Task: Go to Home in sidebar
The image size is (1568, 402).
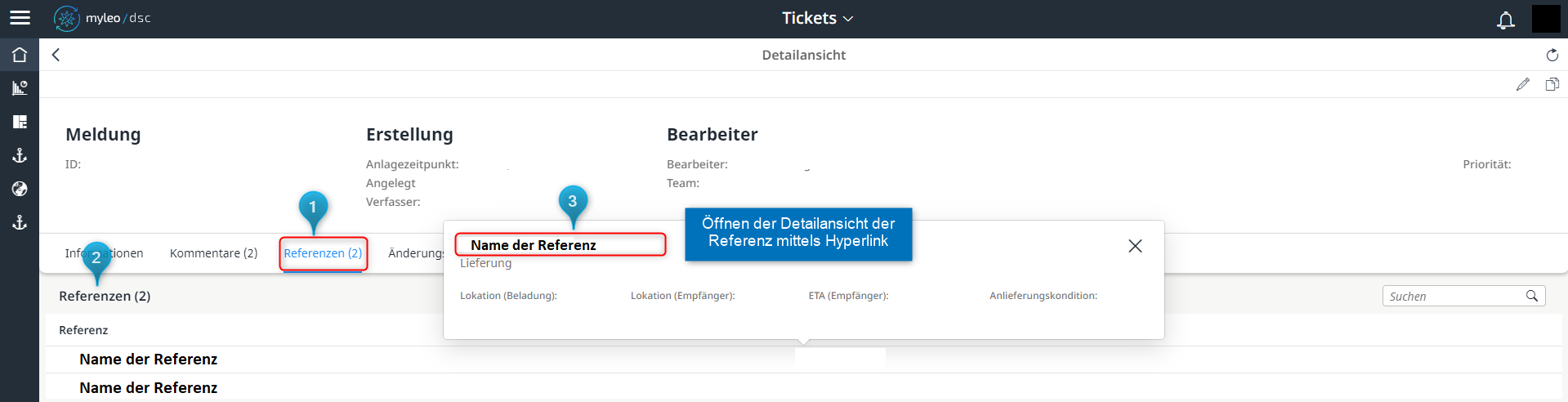Action: tap(20, 55)
